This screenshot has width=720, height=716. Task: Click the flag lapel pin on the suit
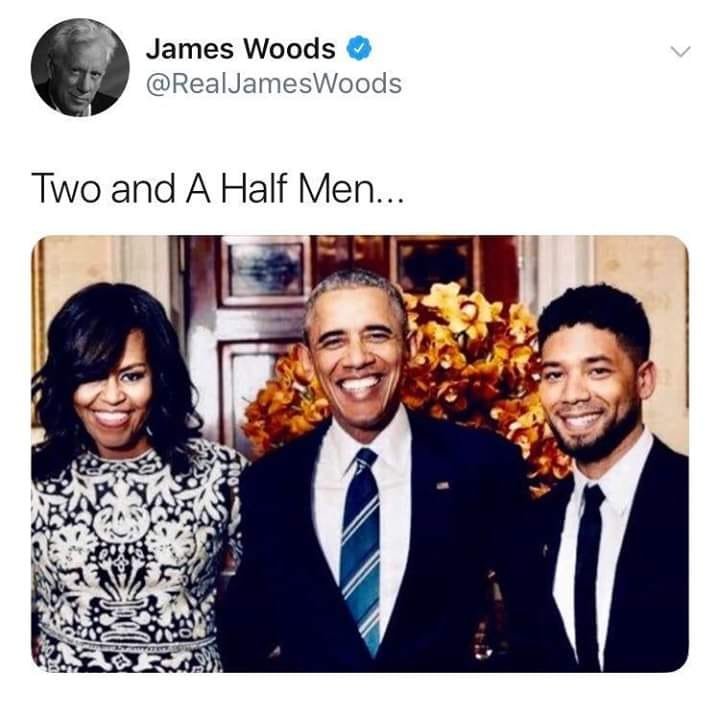click(x=442, y=485)
